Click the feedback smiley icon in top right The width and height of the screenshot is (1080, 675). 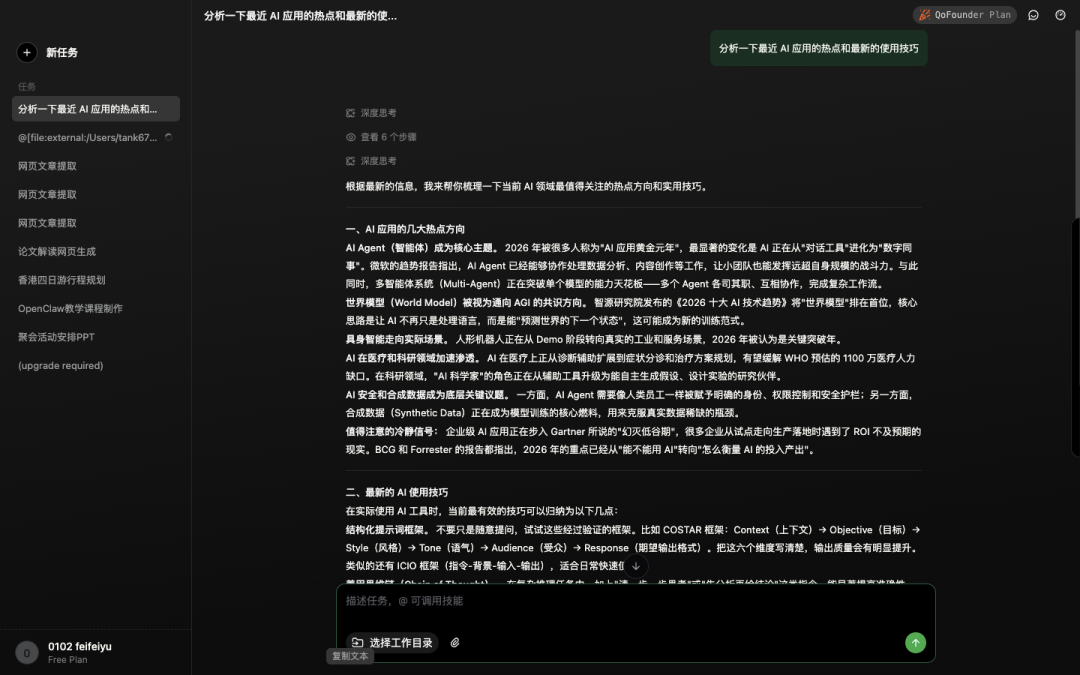(1033, 14)
